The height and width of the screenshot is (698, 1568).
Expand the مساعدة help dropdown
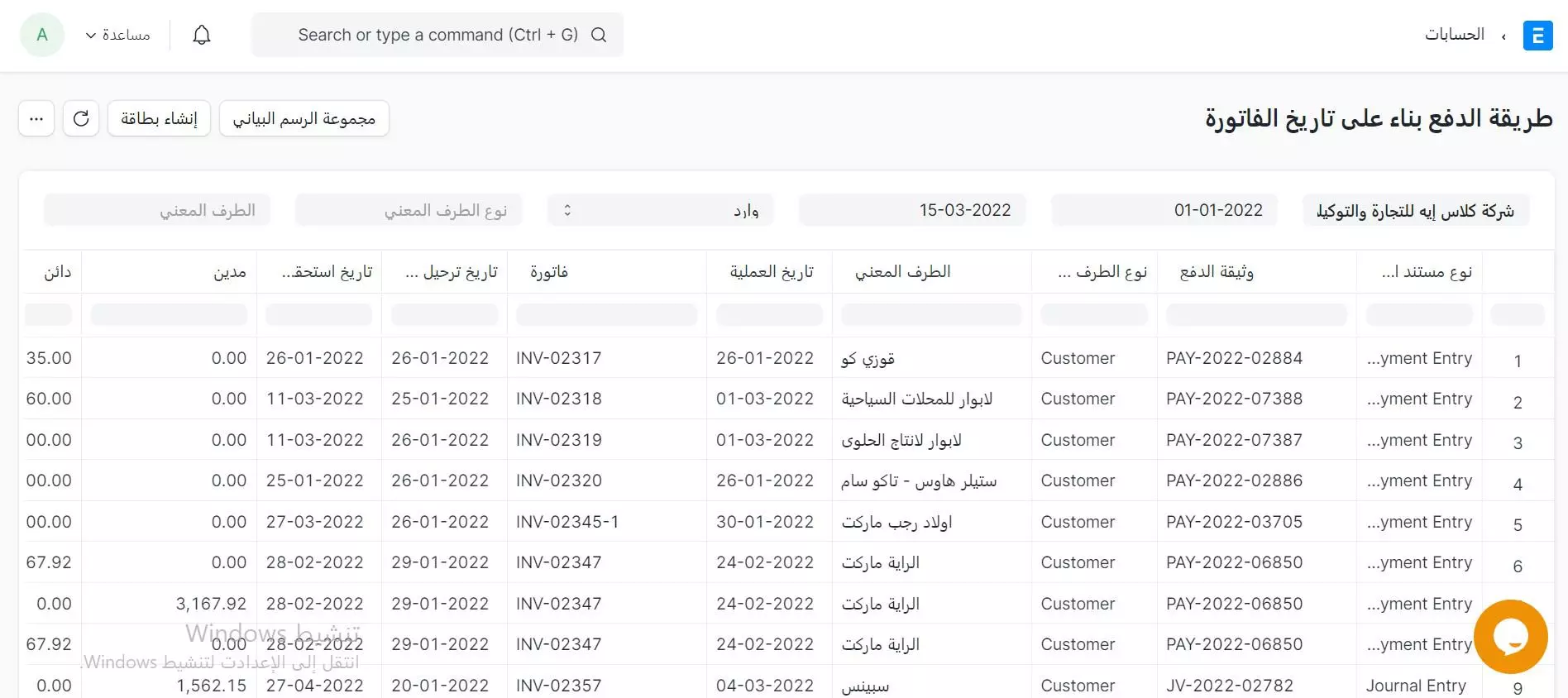[x=117, y=35]
